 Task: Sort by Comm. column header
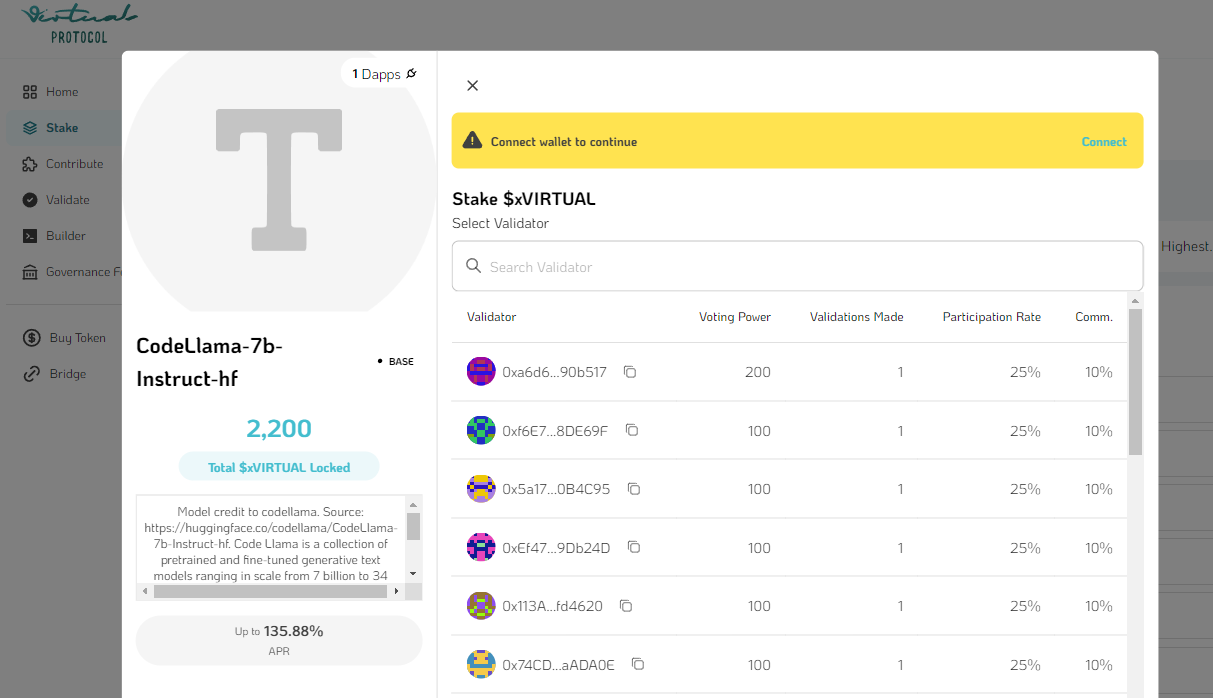click(x=1094, y=317)
